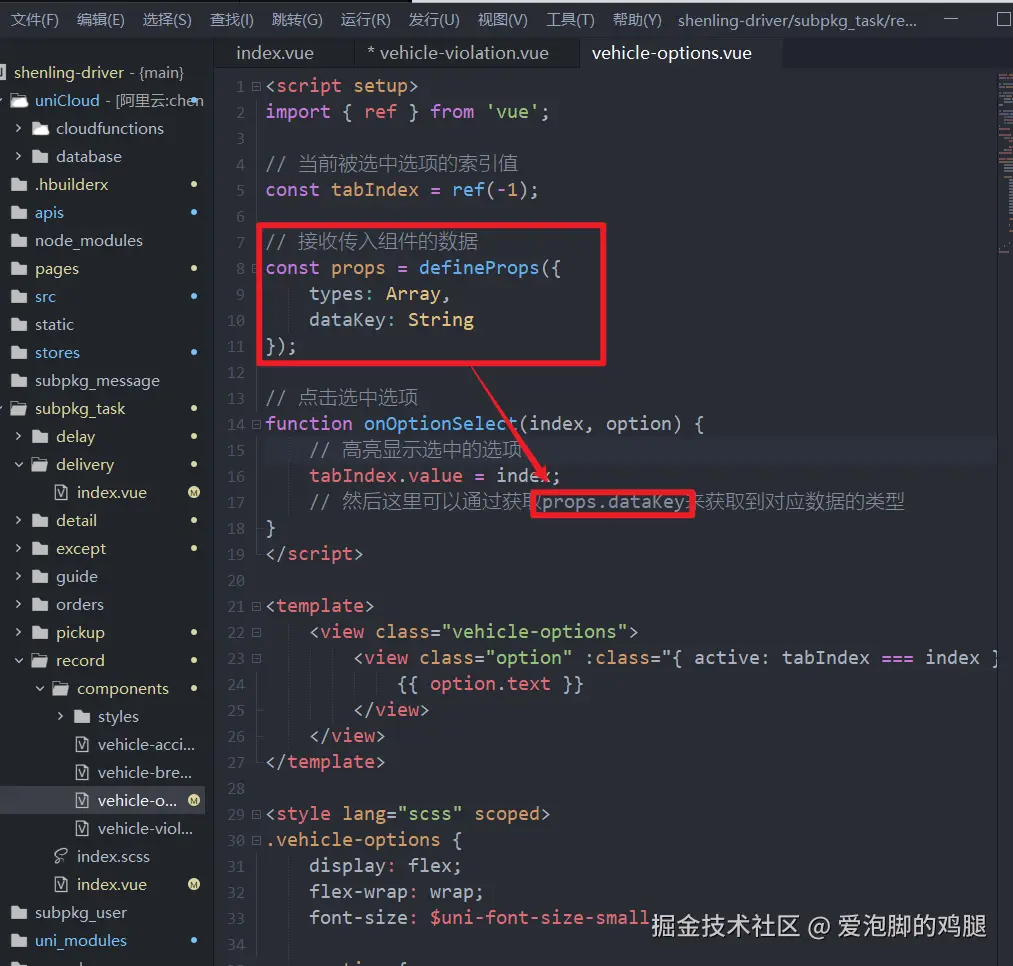Collapse the record folder chevron
Viewport: 1013px width, 966px height.
tap(18, 660)
